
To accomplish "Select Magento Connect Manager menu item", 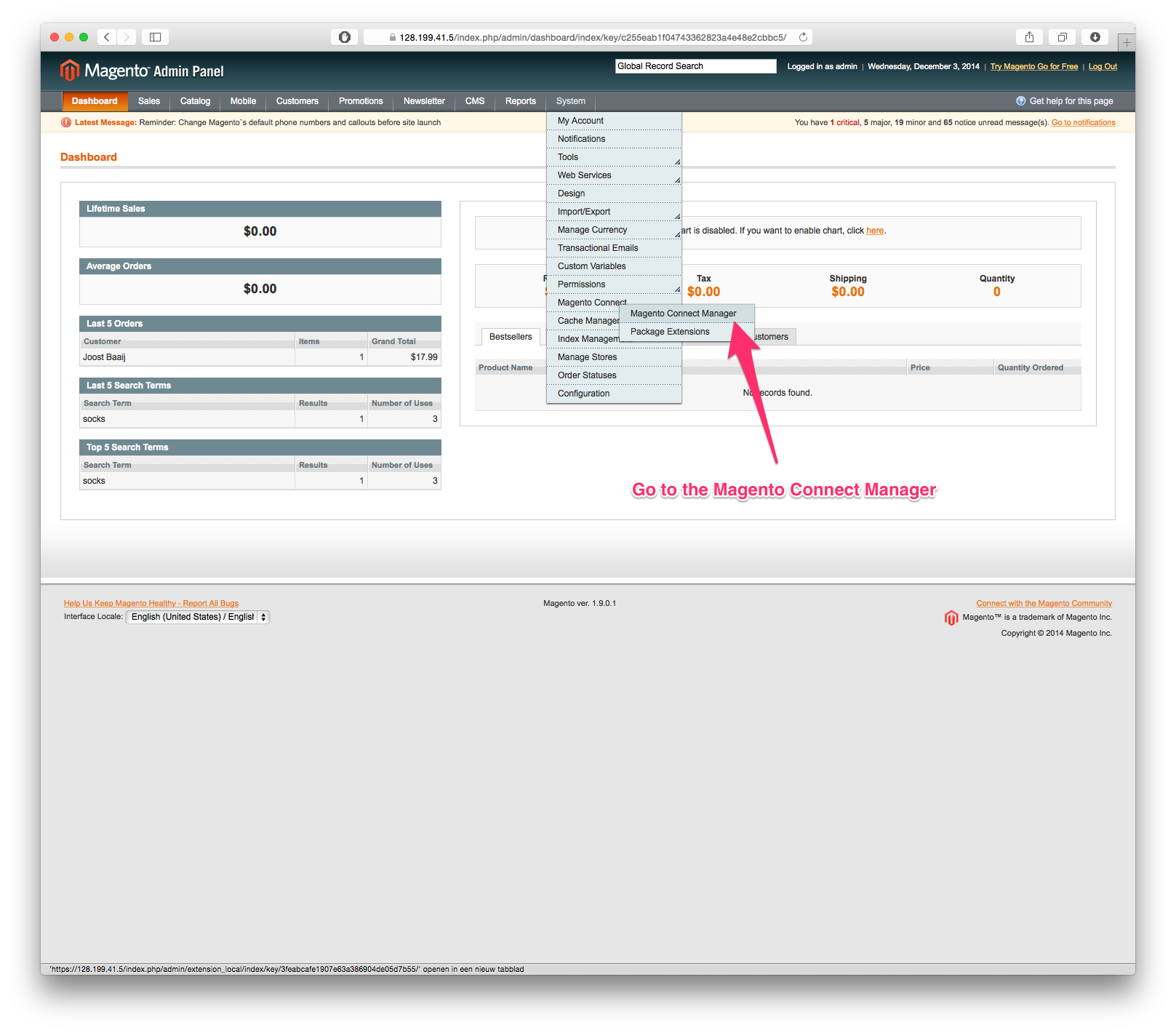I will 683,314.
